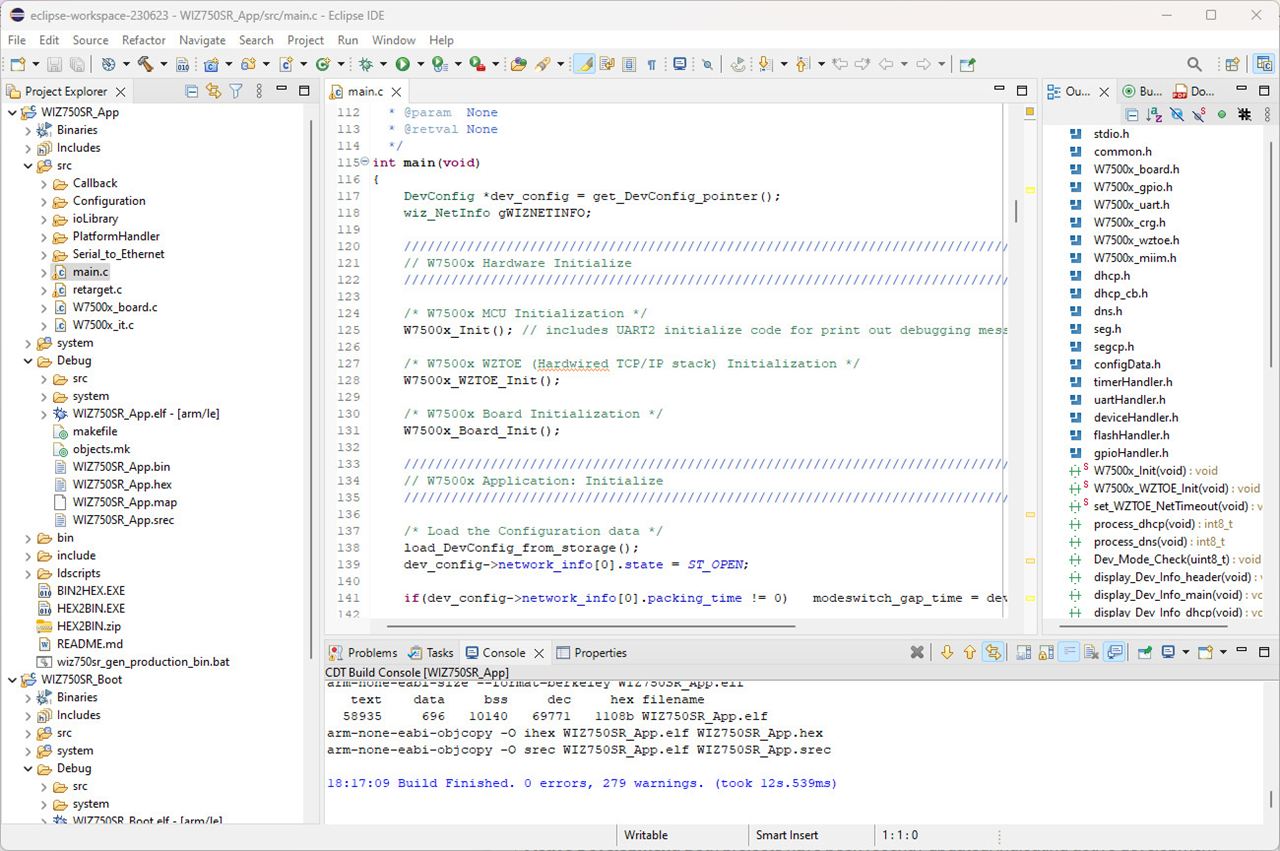Click the Outline alphabetical Sort icon
This screenshot has height=851, width=1280.
click(x=1154, y=115)
